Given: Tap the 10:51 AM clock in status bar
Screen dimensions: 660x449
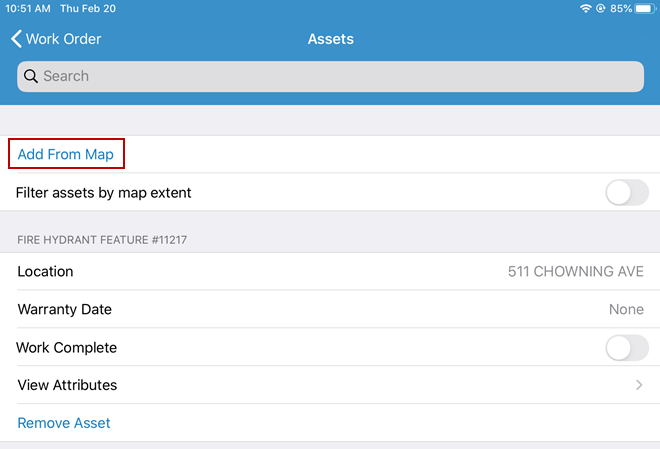Looking at the screenshot, I should 29,8.
